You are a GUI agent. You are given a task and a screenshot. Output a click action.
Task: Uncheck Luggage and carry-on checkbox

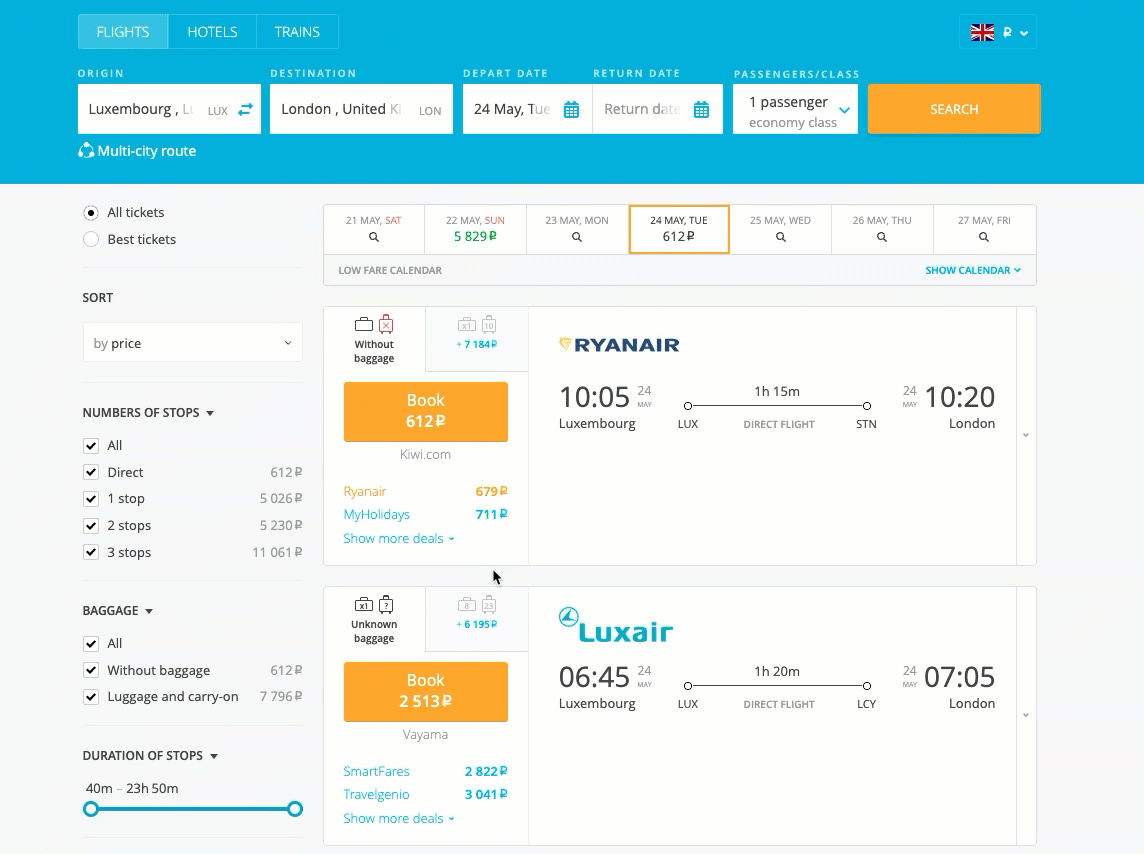(90, 697)
